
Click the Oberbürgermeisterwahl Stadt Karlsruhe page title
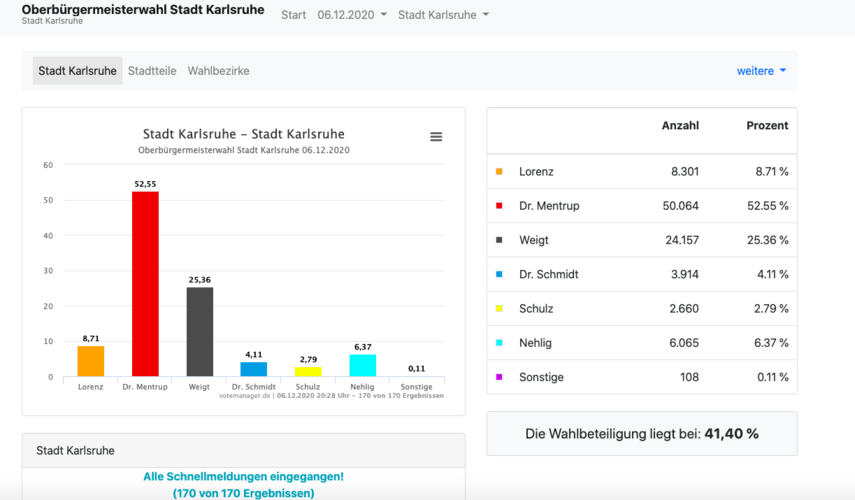click(x=143, y=10)
